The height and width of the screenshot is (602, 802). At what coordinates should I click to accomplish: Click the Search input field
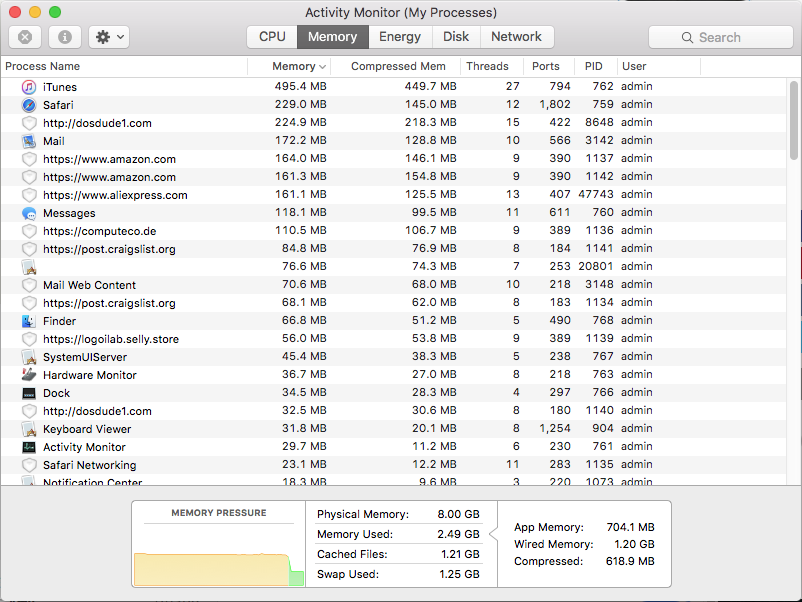tap(721, 37)
